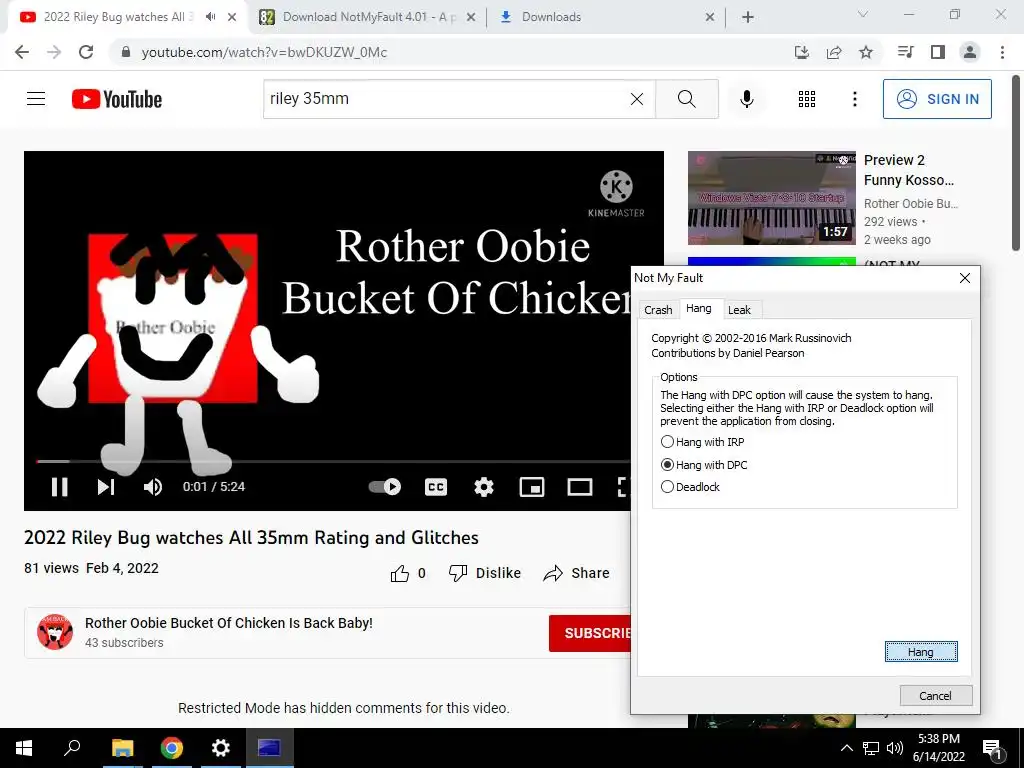This screenshot has width=1024, height=768.
Task: Toggle the autoplay switch
Action: click(x=385, y=487)
